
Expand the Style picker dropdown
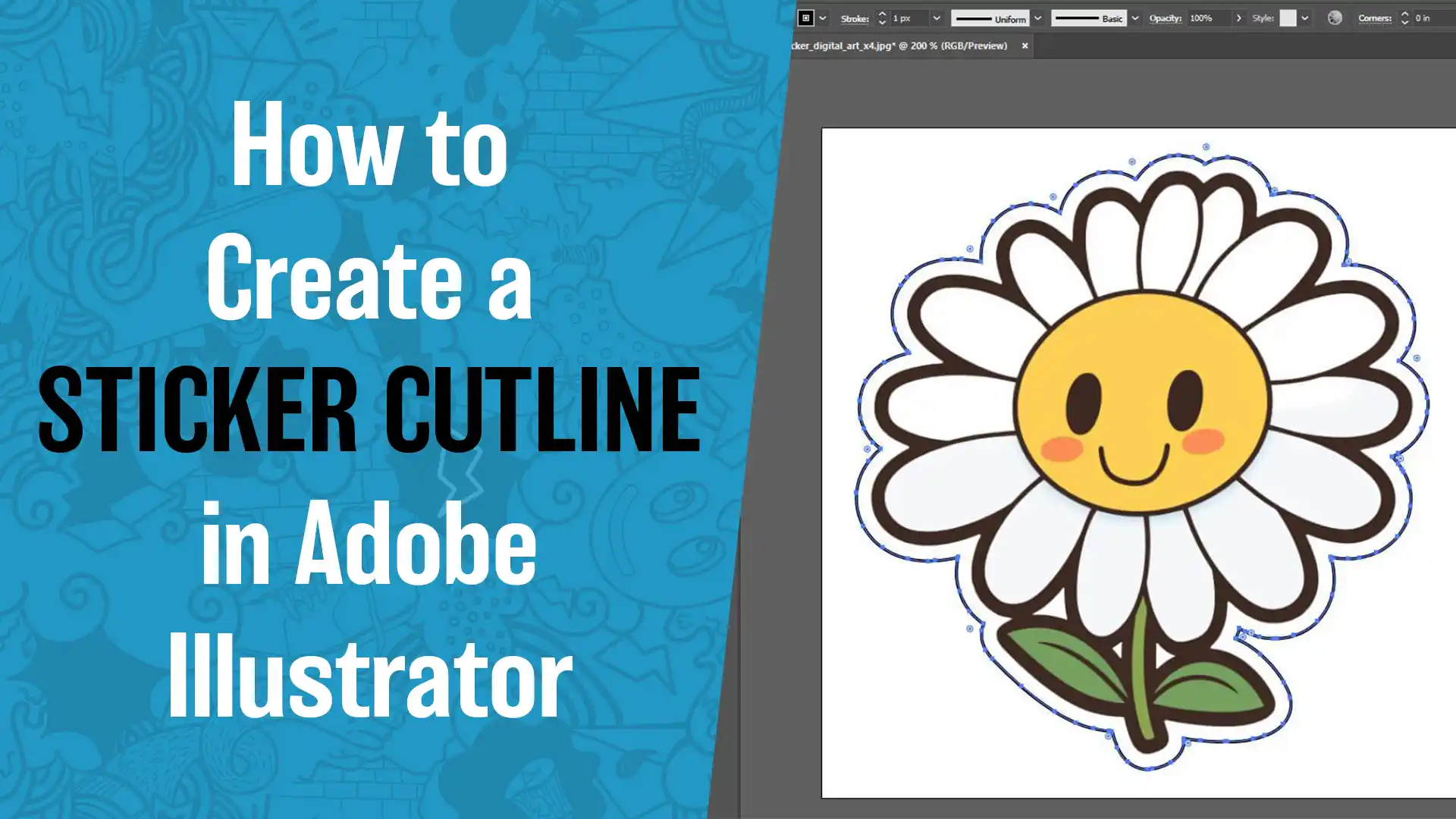[x=1305, y=18]
